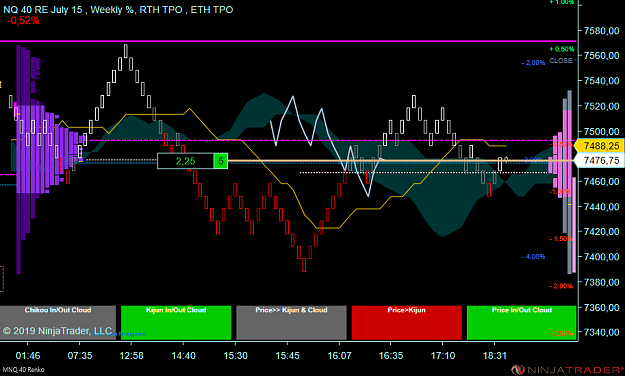Select the white 7476,75 current price marker
The image size is (625, 376).
(x=599, y=160)
